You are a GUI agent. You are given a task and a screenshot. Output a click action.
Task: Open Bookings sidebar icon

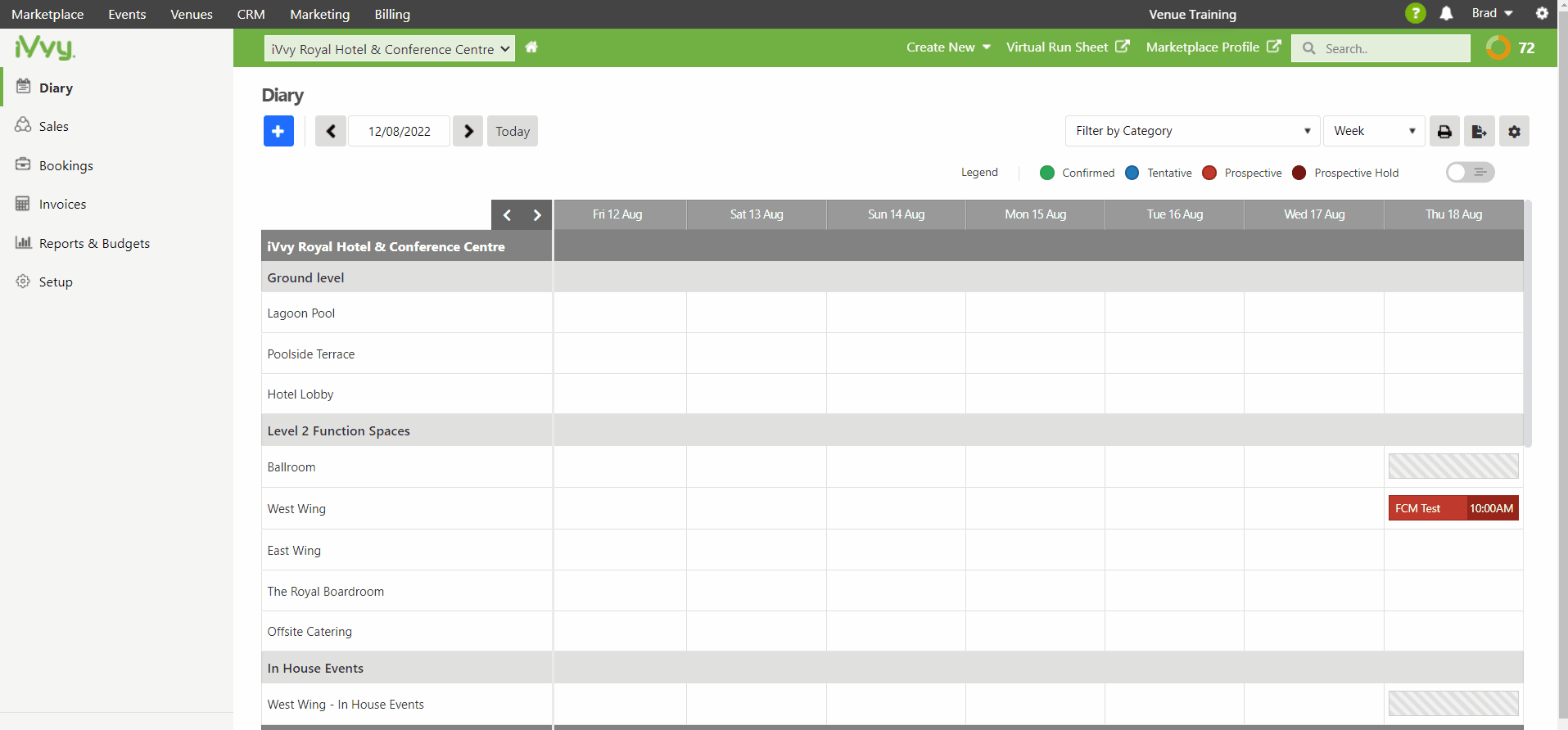click(23, 164)
